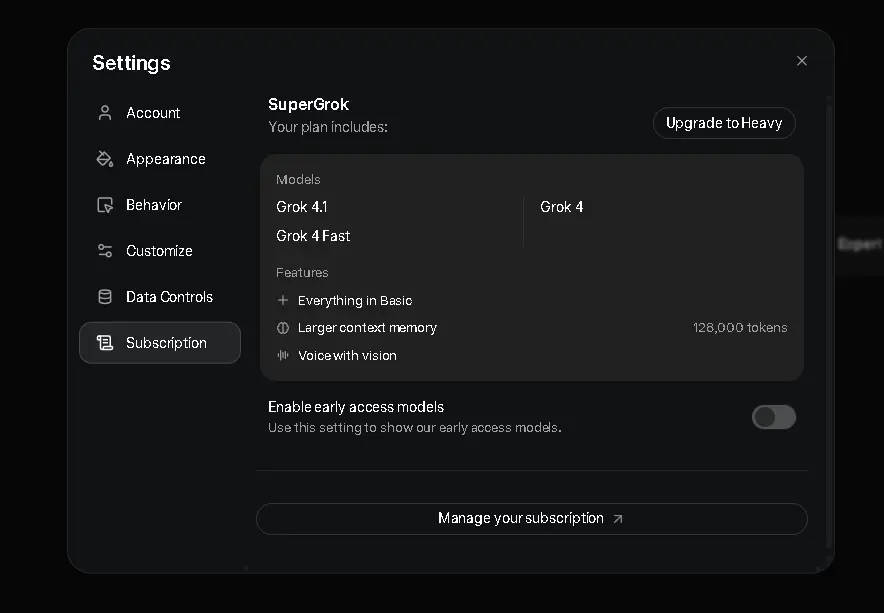Click the Appearance paint bucket icon
This screenshot has width=884, height=613.
pos(105,159)
